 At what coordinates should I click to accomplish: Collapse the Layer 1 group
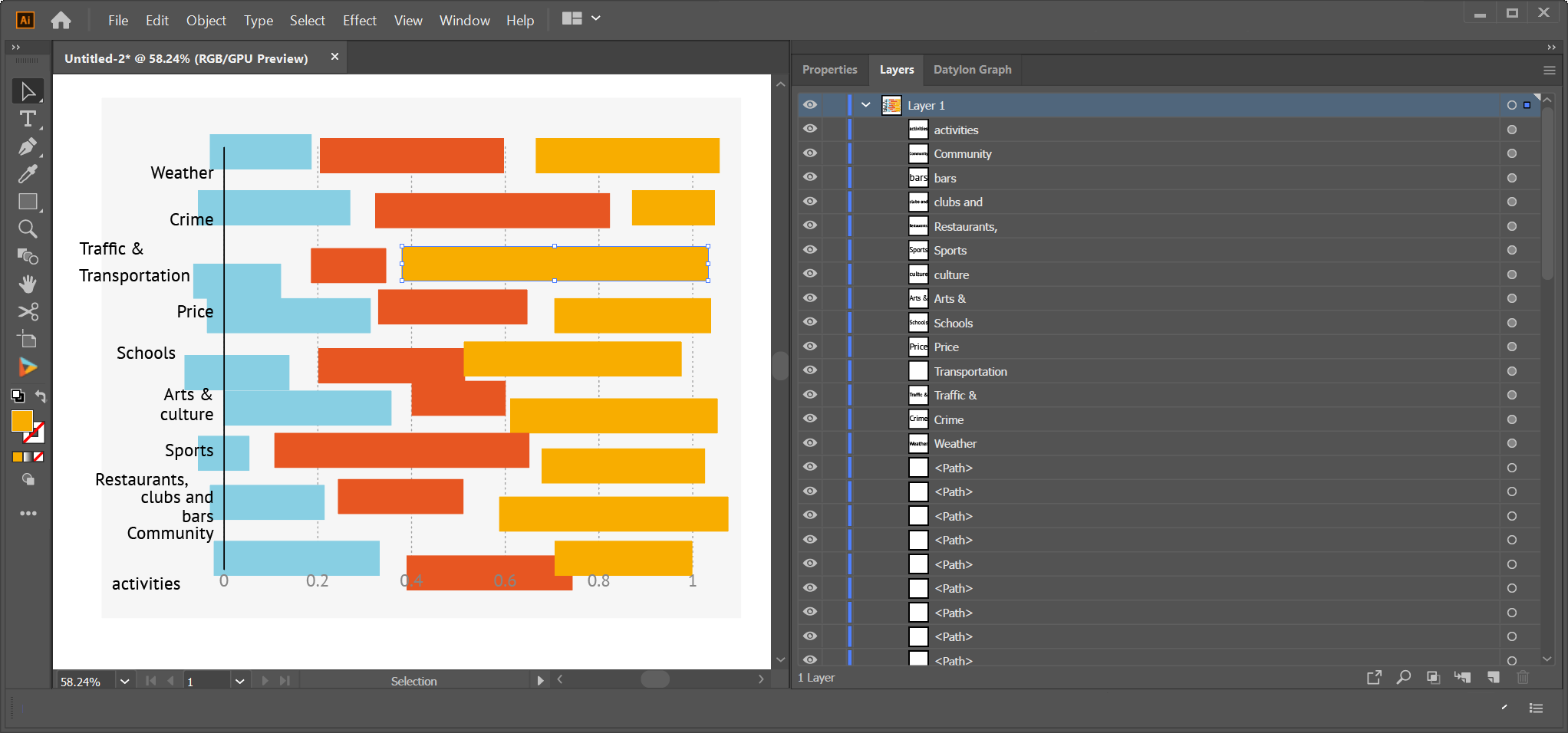tap(866, 105)
